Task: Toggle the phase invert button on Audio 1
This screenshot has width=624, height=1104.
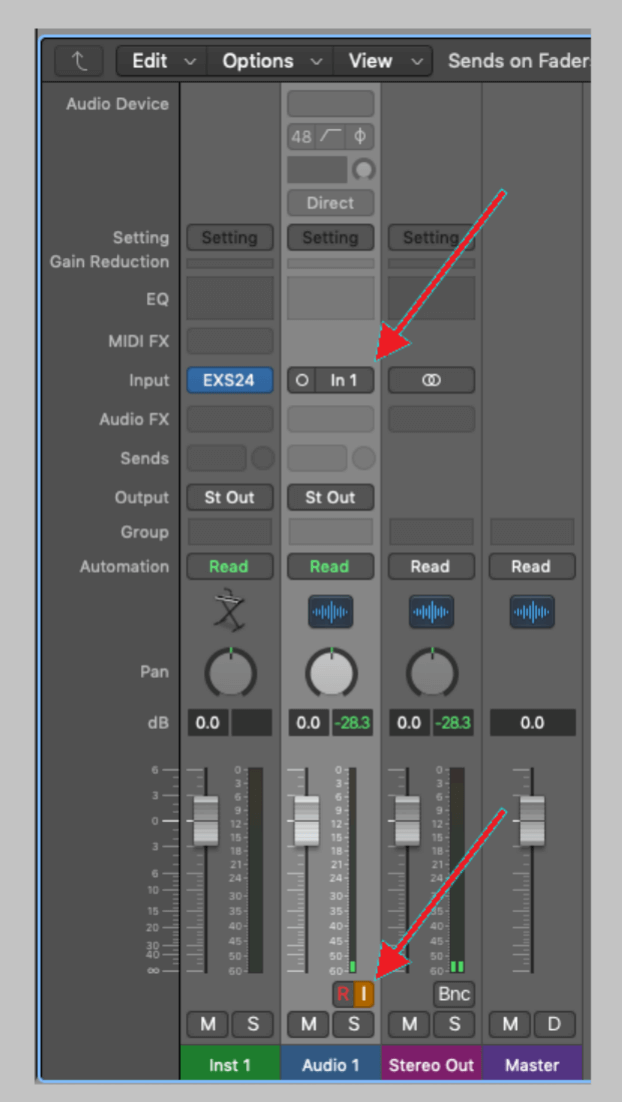Action: 360,137
